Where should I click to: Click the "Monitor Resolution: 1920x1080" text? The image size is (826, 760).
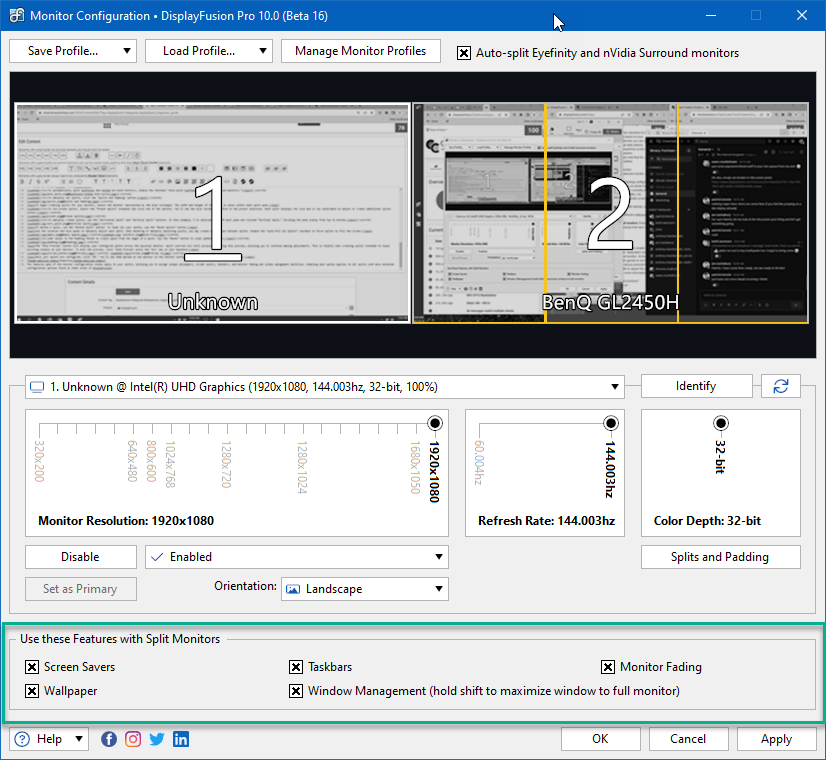click(x=126, y=521)
